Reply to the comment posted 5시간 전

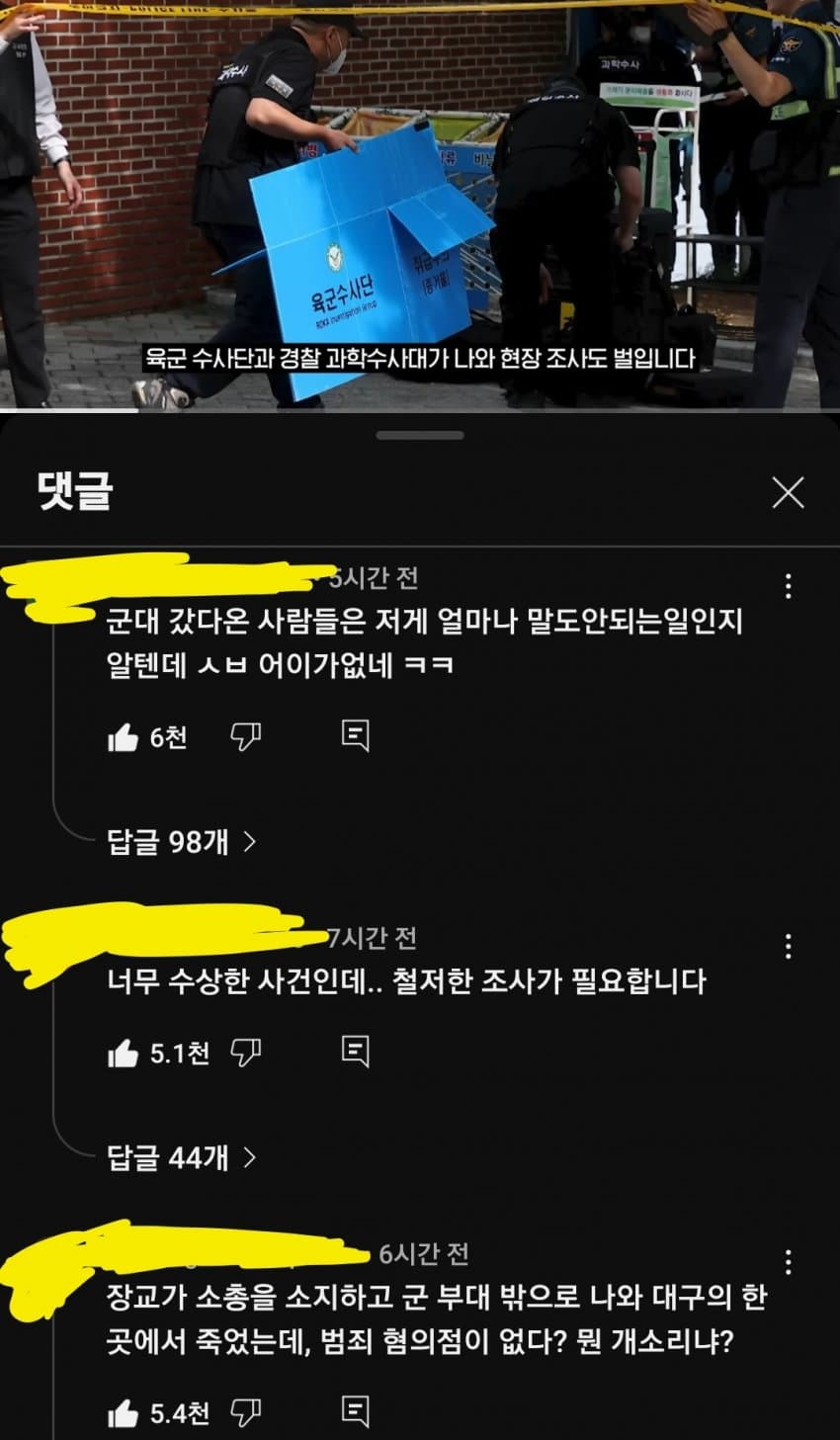click(355, 735)
